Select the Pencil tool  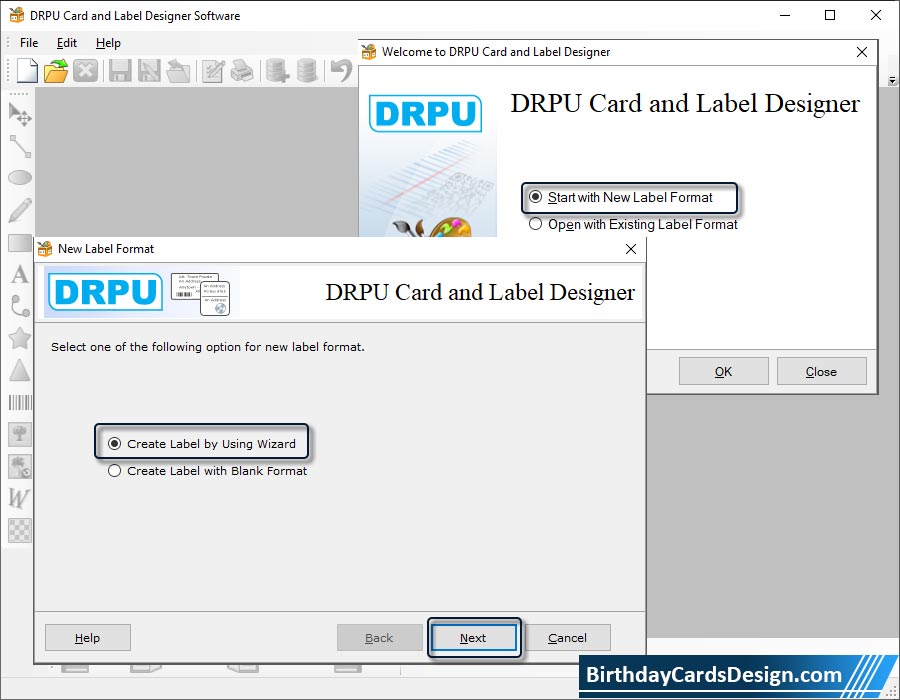click(20, 210)
